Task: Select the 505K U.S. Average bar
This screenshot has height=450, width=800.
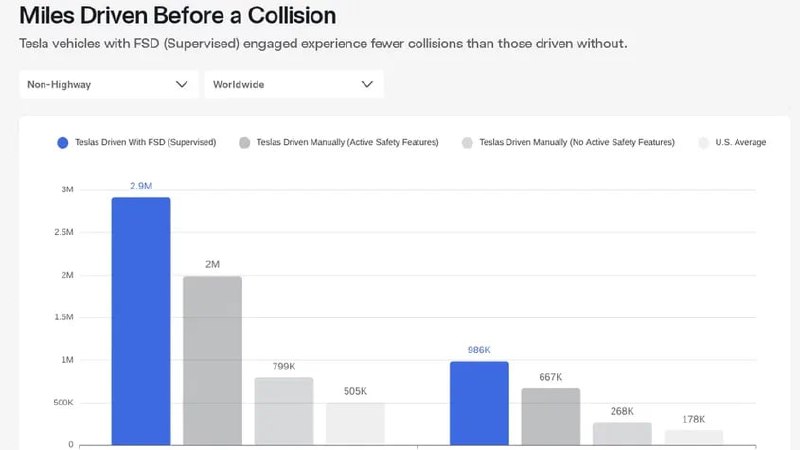Action: (x=355, y=423)
